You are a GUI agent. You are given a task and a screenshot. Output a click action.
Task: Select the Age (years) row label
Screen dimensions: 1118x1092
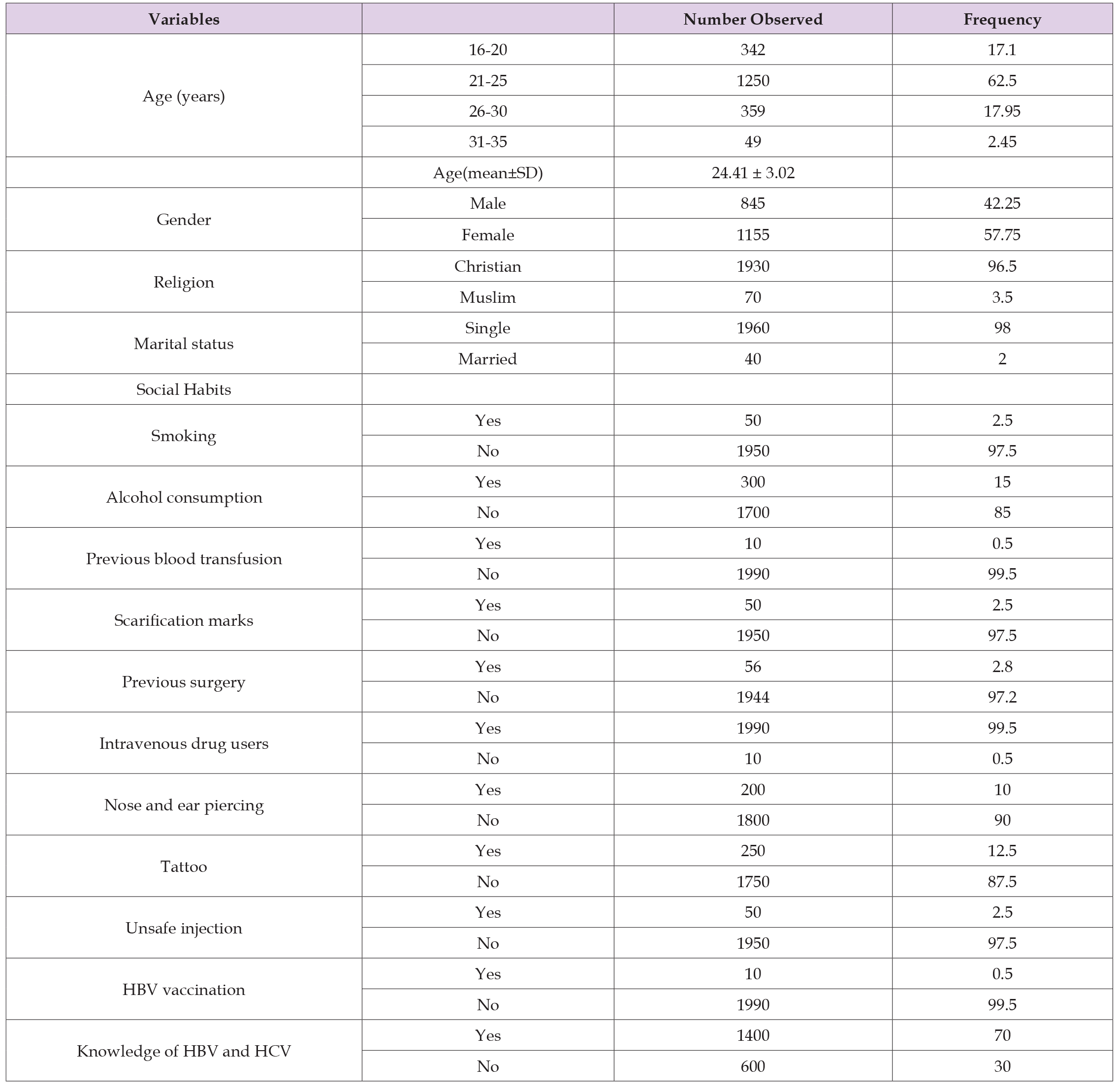184,96
